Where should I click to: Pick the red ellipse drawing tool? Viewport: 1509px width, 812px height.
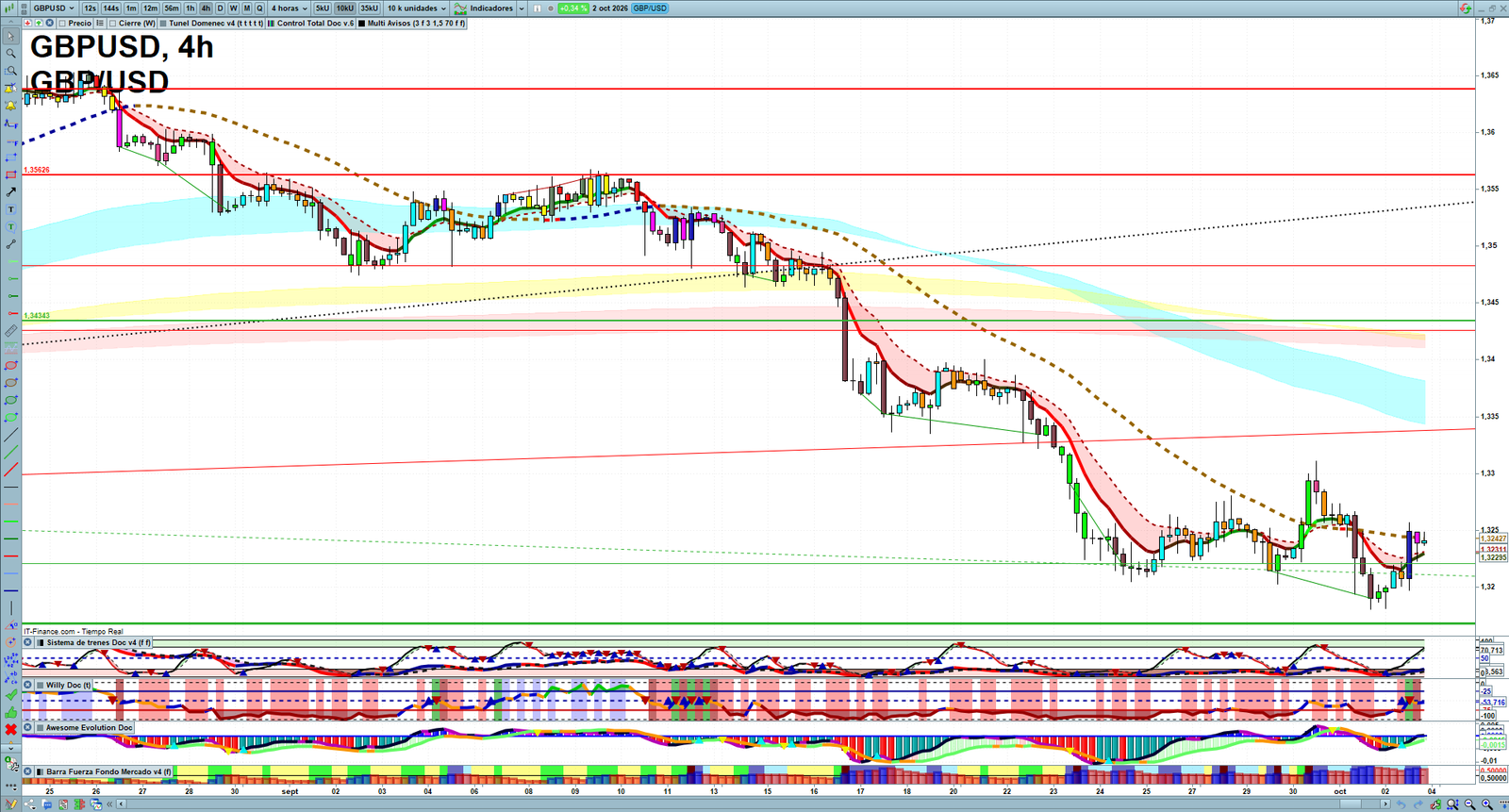[10, 366]
